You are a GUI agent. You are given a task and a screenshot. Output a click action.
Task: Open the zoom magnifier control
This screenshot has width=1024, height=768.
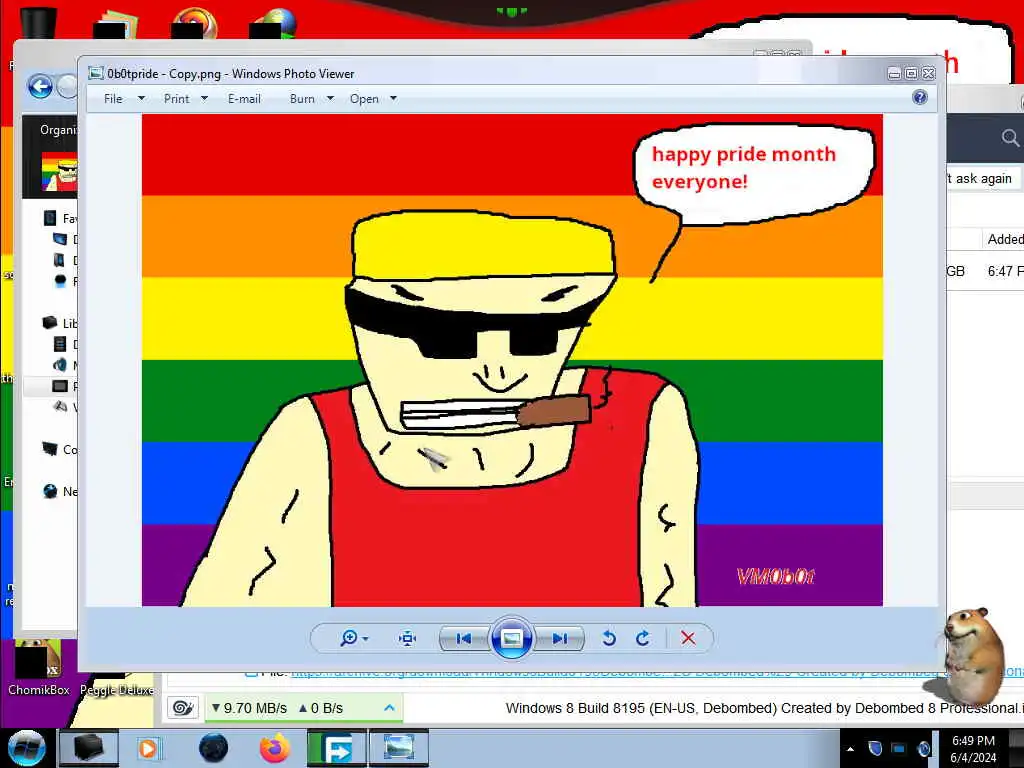(x=349, y=638)
